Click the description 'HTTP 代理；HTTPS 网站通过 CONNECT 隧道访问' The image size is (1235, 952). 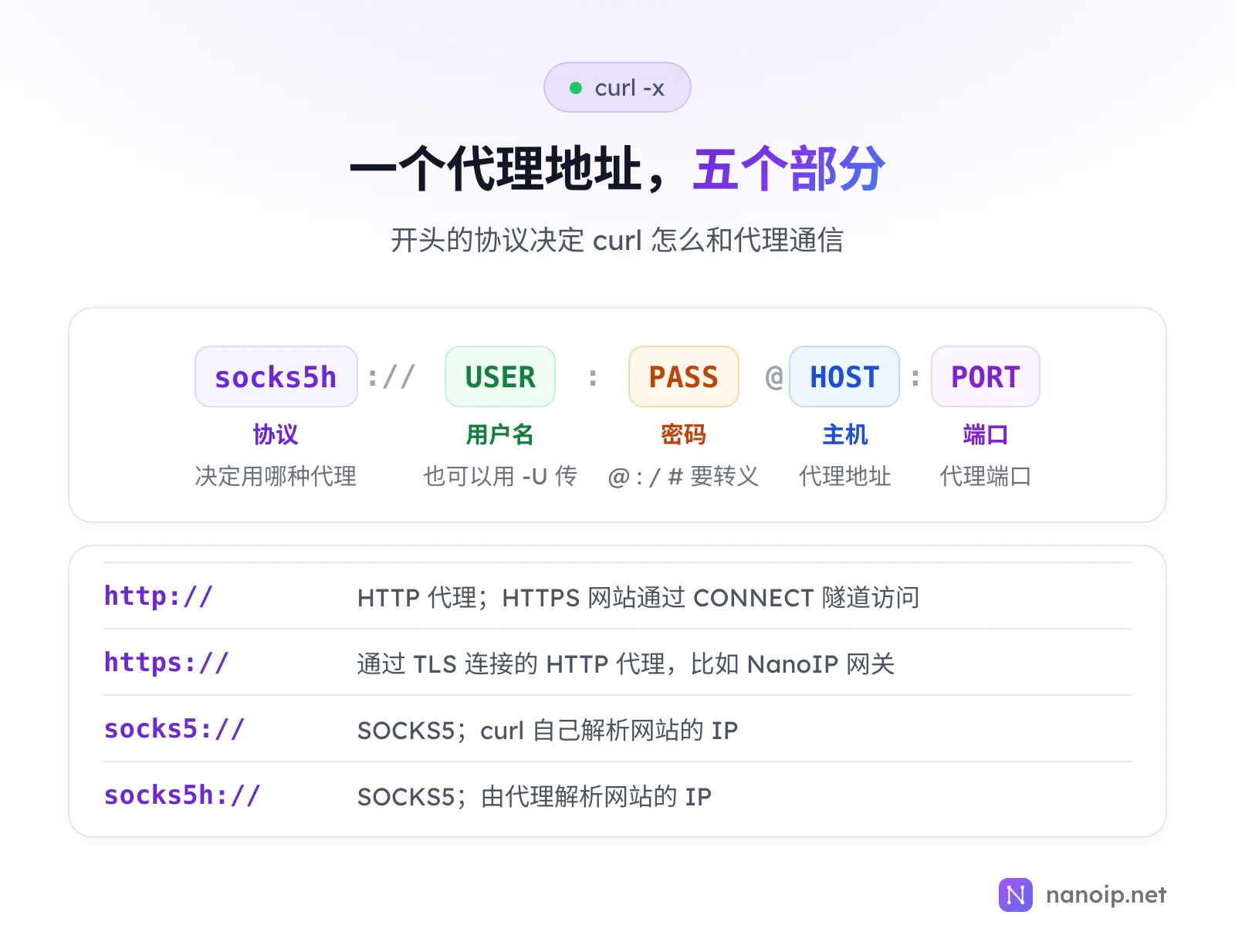point(638,597)
